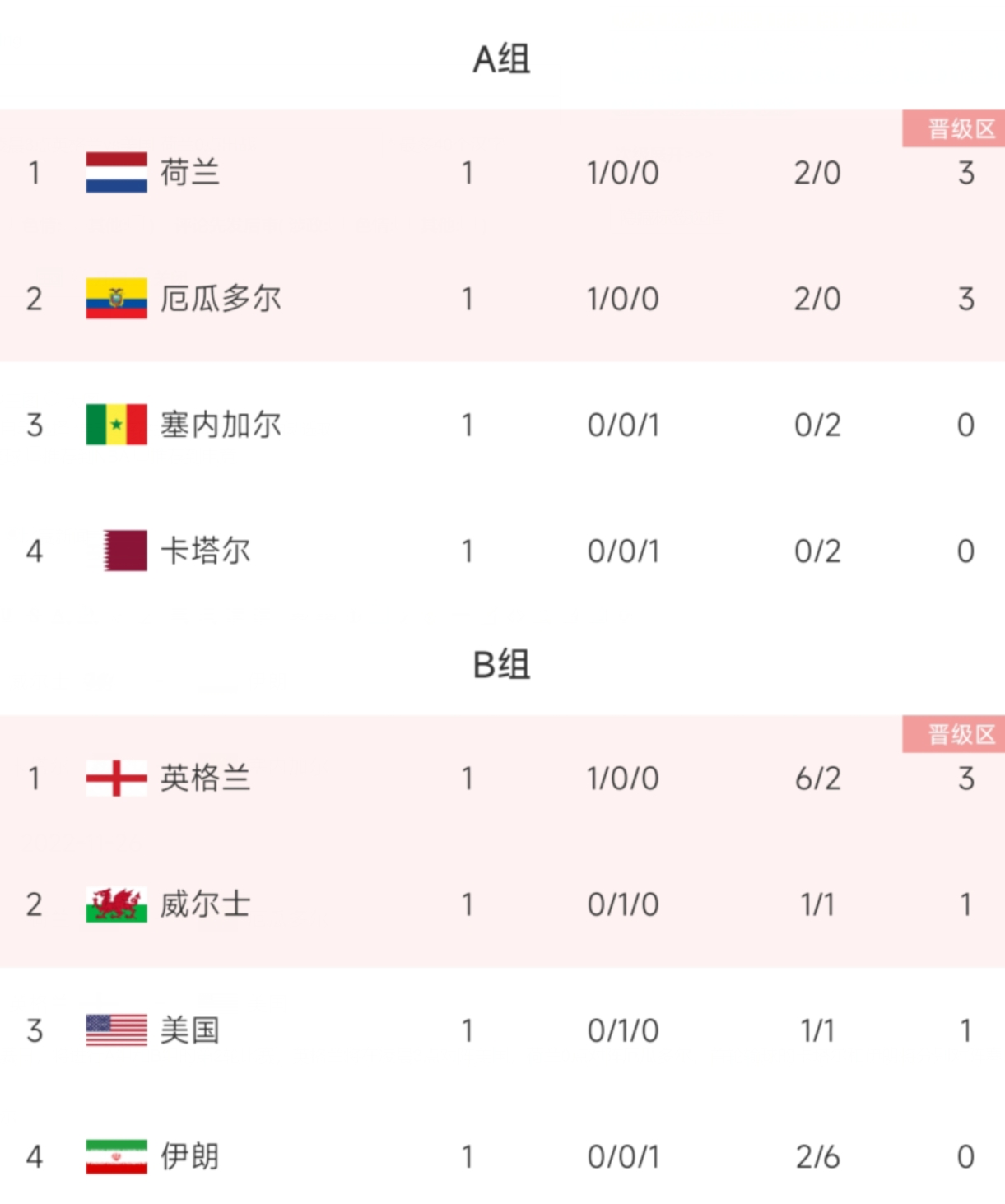1005x1204 pixels.
Task: Tap the Qatar flag icon
Action: 125,551
